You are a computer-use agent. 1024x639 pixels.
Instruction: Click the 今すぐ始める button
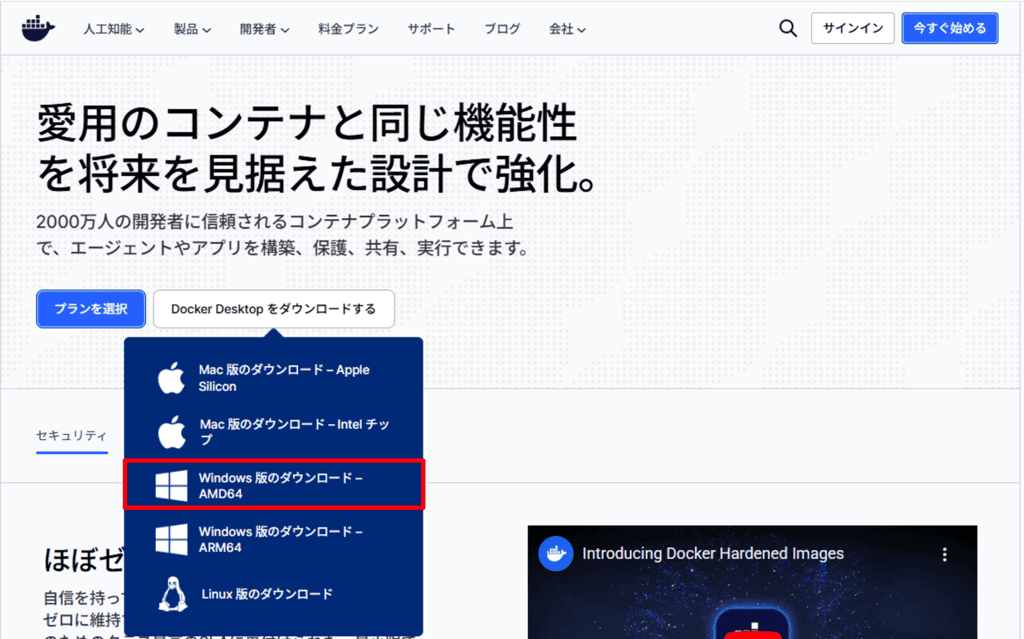click(949, 28)
